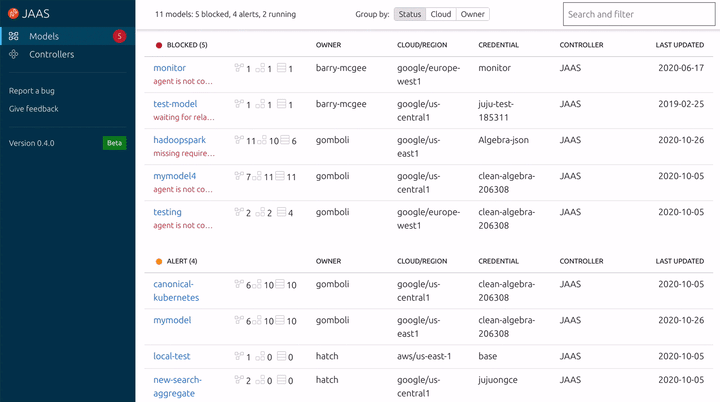Click the '2019-02-25' last updated date
Image resolution: width=720 pixels, height=402 pixels.
click(681, 104)
